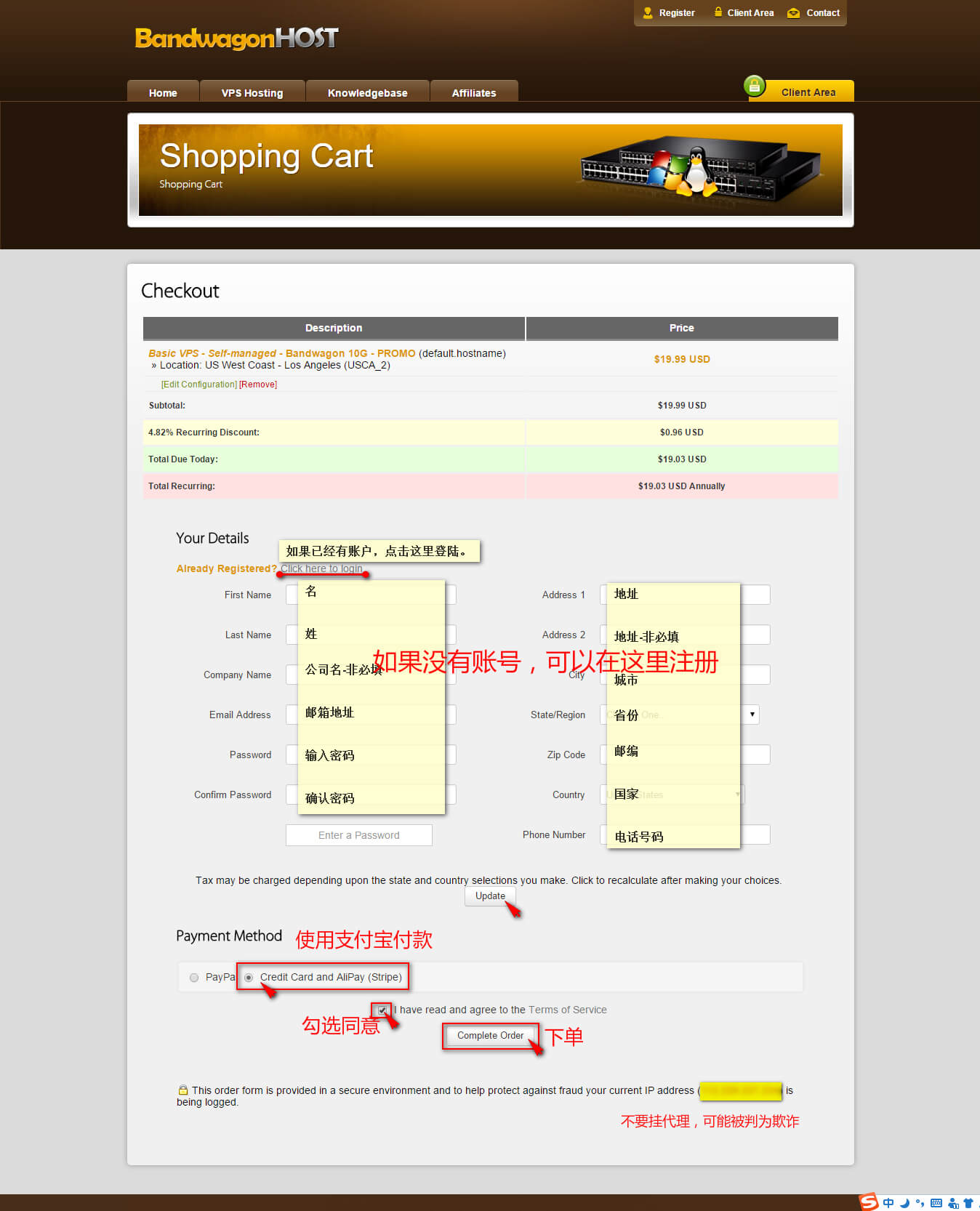Image resolution: width=980 pixels, height=1211 pixels.
Task: Toggle the Terms of Service agreement checkbox
Action: tap(382, 1010)
